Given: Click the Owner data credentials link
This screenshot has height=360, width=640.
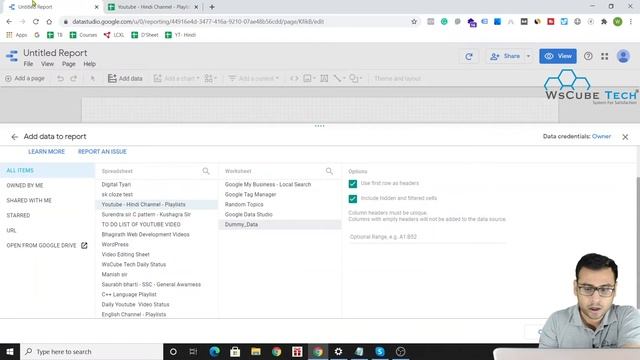Looking at the screenshot, I should 601,136.
